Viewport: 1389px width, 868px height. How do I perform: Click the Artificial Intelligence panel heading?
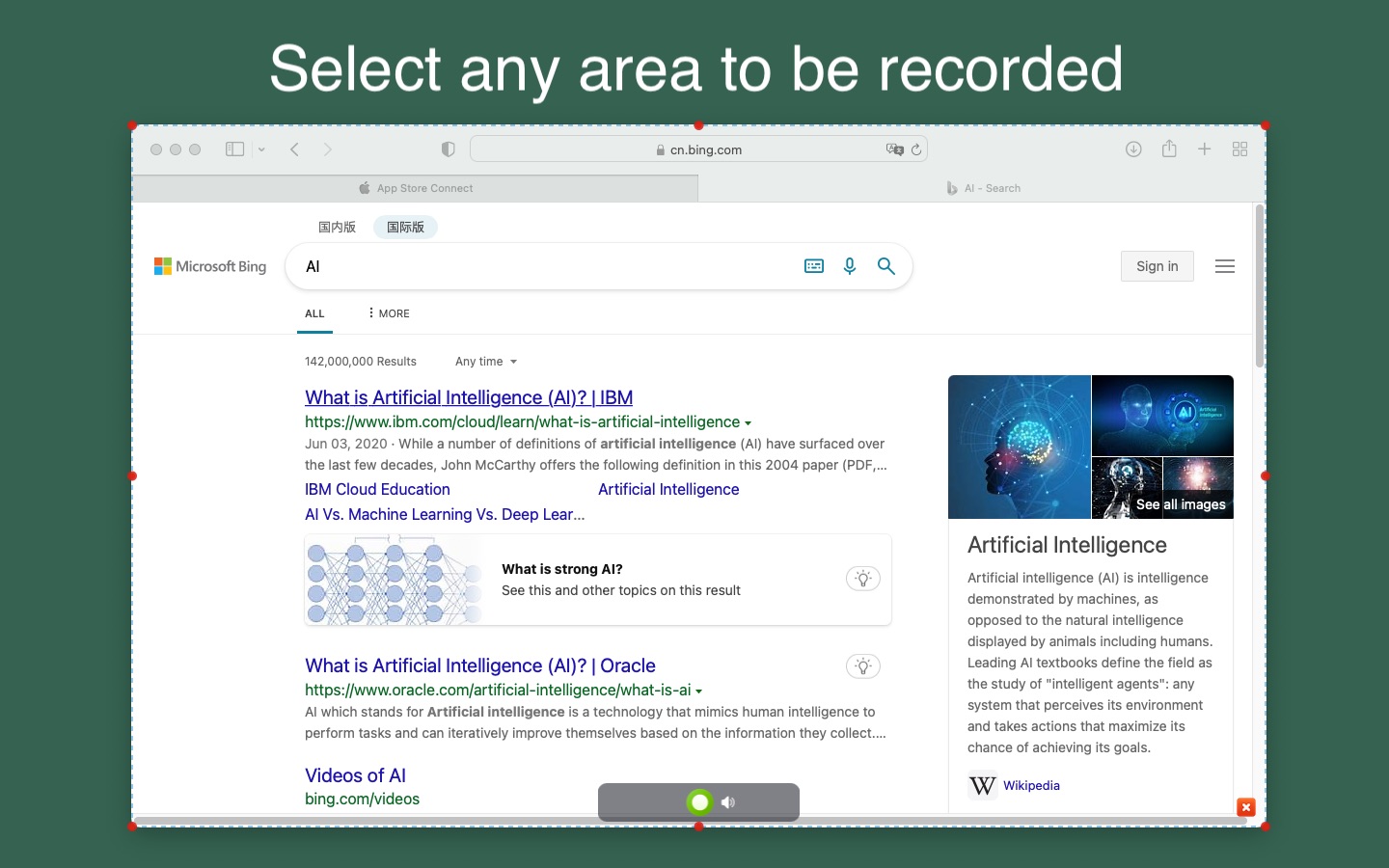tap(1067, 545)
